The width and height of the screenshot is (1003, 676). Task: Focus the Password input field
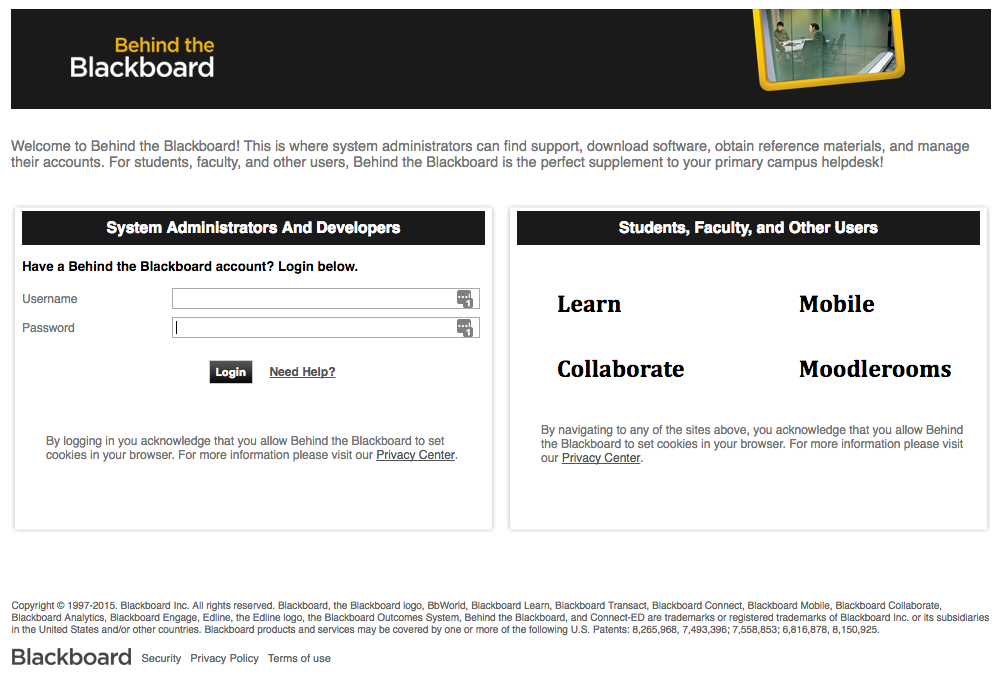coord(326,328)
